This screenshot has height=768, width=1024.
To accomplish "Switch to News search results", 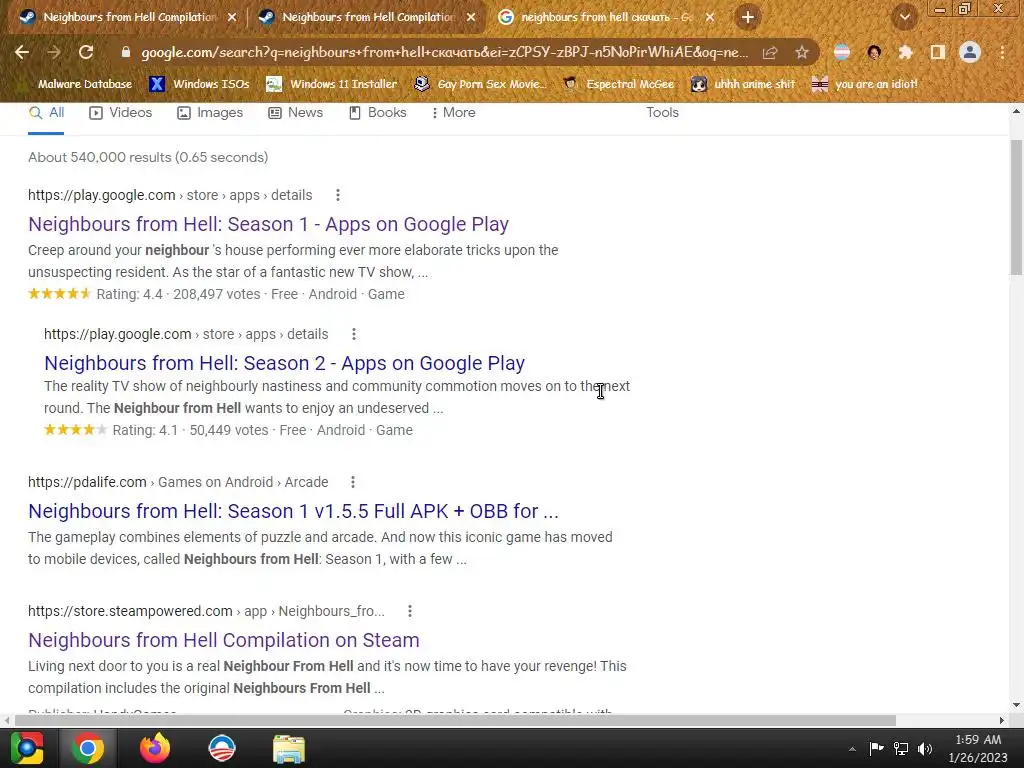I will coord(296,112).
